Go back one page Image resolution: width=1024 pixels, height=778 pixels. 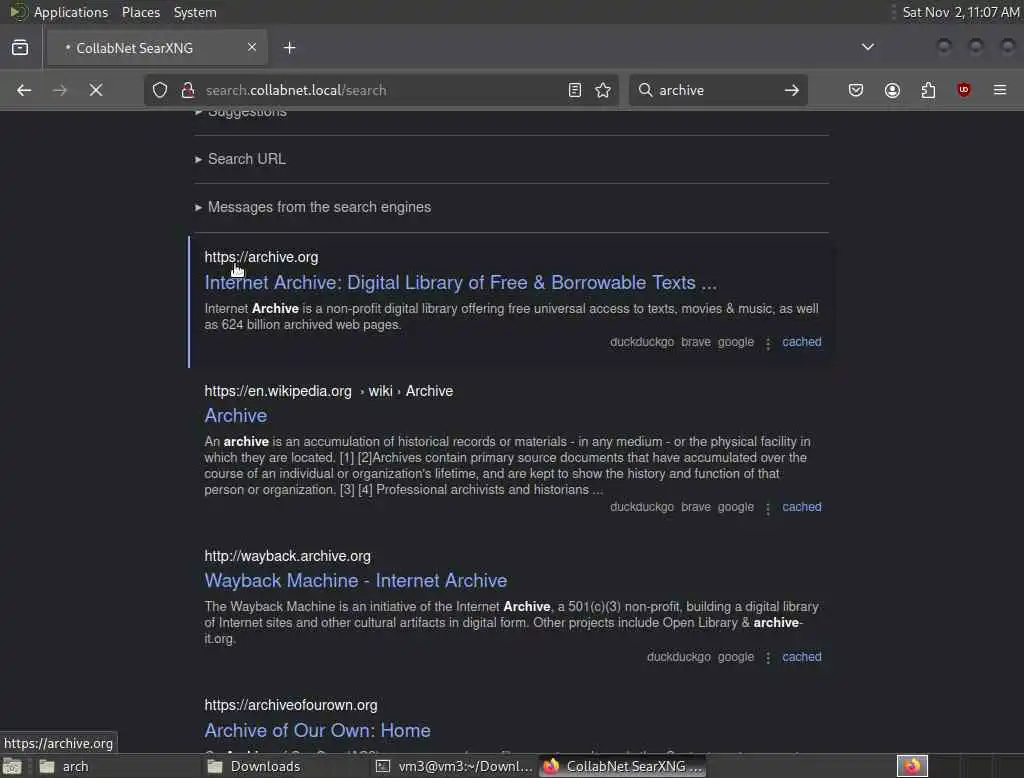click(24, 90)
